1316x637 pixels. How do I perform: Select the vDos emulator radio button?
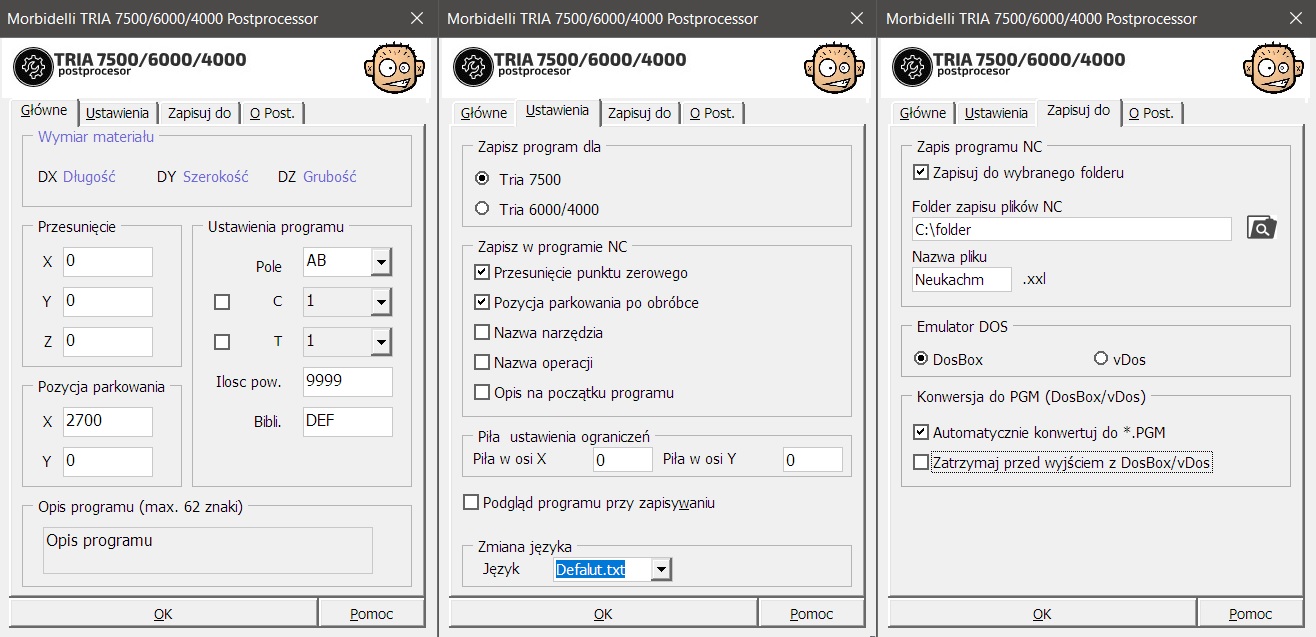(x=1101, y=358)
